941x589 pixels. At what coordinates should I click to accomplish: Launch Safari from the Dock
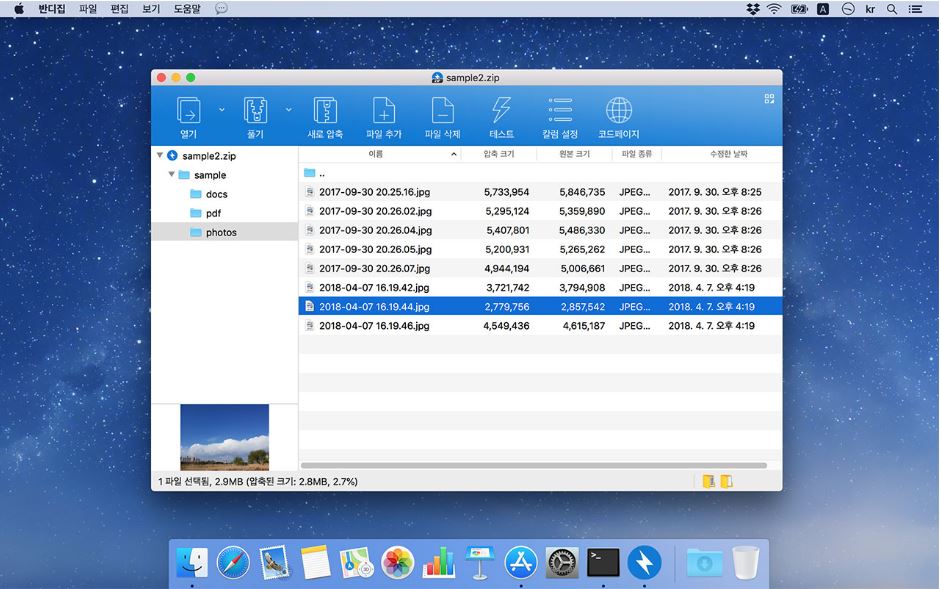(233, 563)
